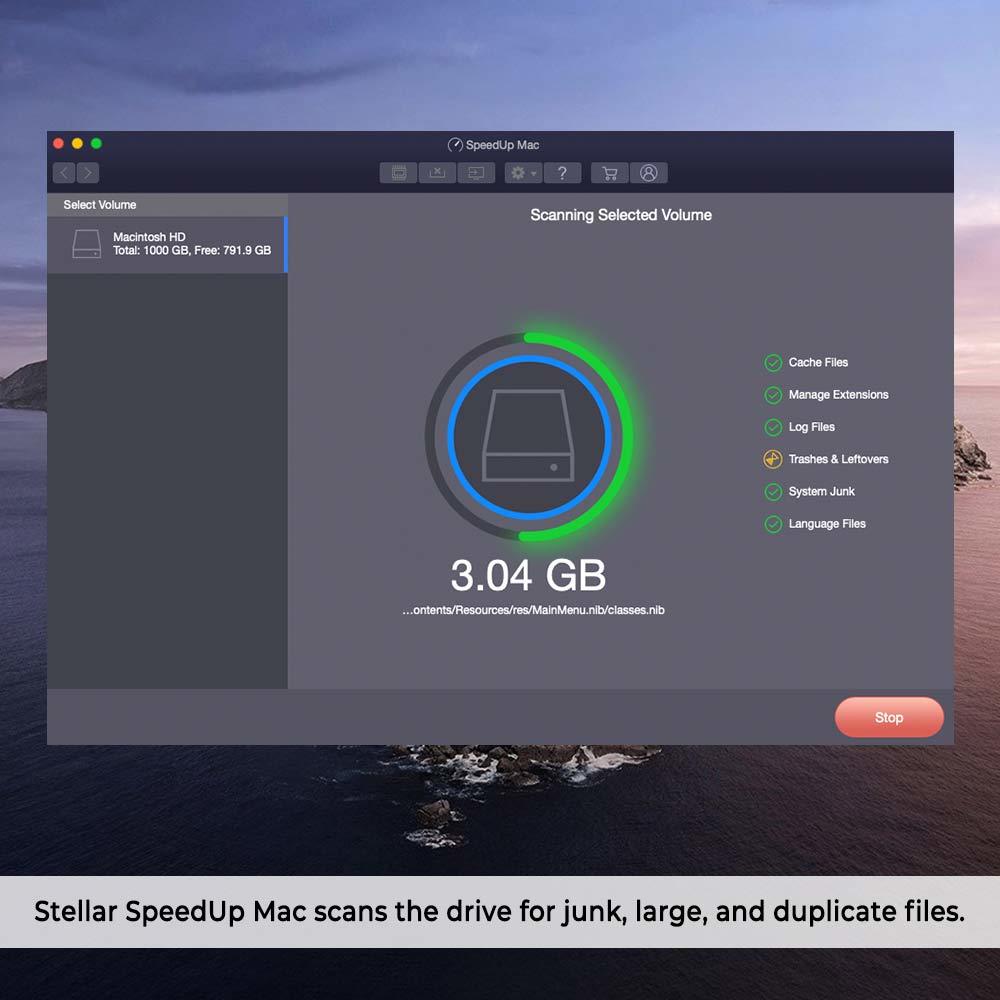Image resolution: width=1000 pixels, height=1000 pixels.
Task: Click the System Junk check icon
Action: [773, 492]
